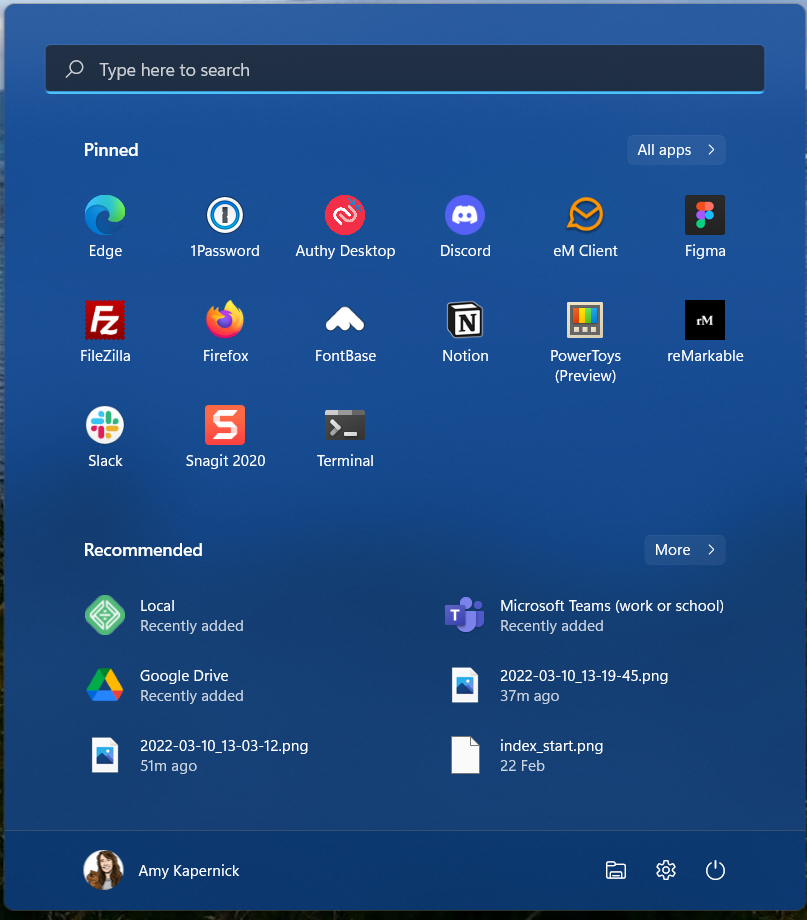
Task: Open FileZilla FTP client
Action: pos(105,332)
